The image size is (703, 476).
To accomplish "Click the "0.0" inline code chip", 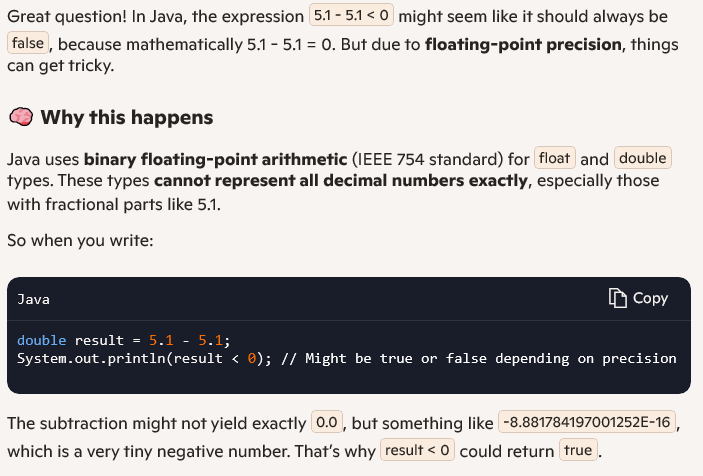I will [x=328, y=422].
